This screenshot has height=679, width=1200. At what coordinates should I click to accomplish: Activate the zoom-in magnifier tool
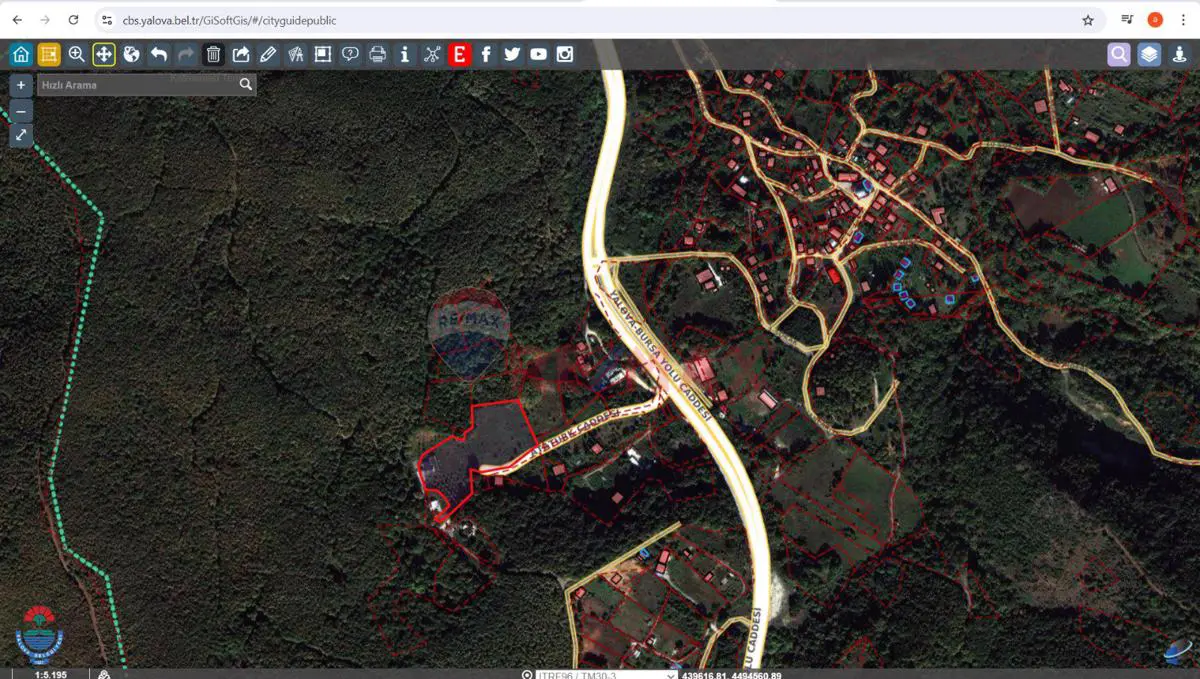click(76, 55)
